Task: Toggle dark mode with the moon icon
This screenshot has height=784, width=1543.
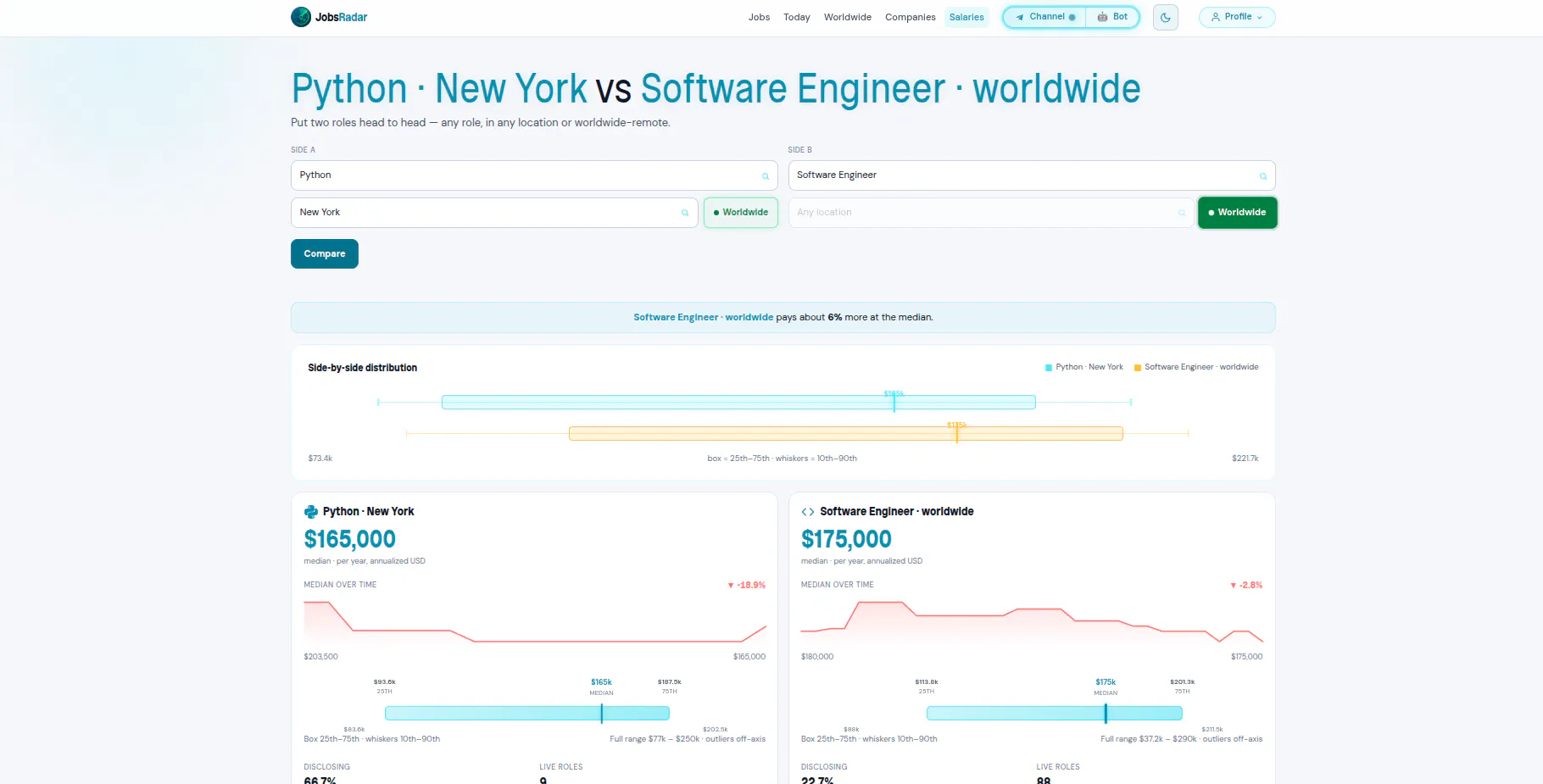Action: point(1166,17)
